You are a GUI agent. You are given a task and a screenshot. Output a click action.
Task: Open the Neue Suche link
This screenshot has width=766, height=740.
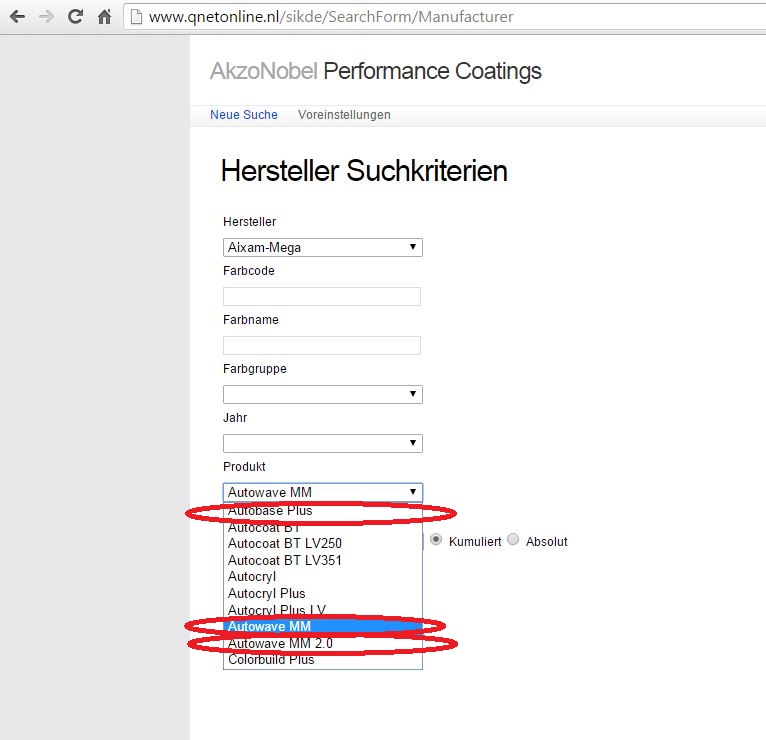(244, 115)
